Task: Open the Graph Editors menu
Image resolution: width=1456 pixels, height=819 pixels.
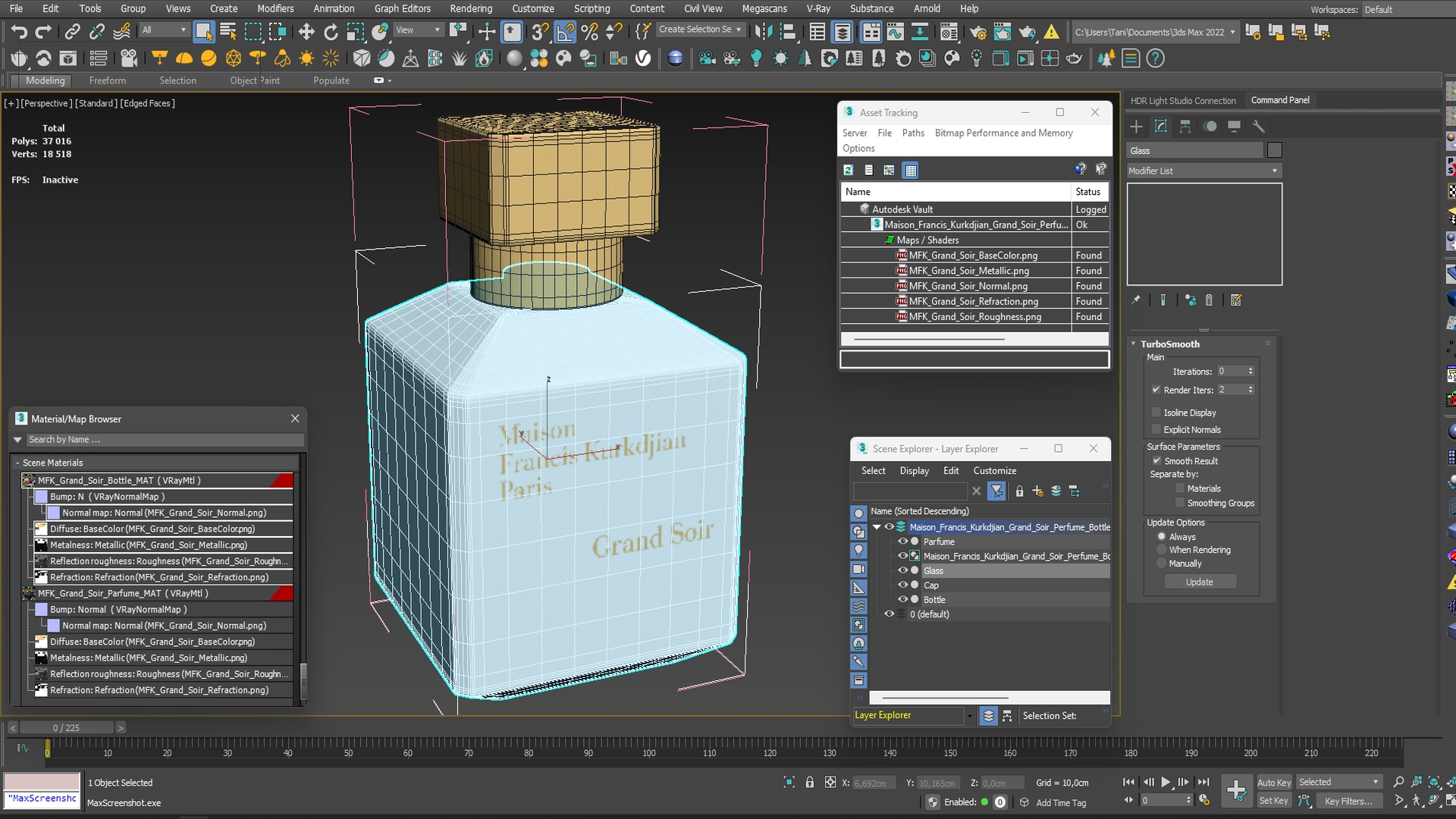Action: click(x=402, y=8)
